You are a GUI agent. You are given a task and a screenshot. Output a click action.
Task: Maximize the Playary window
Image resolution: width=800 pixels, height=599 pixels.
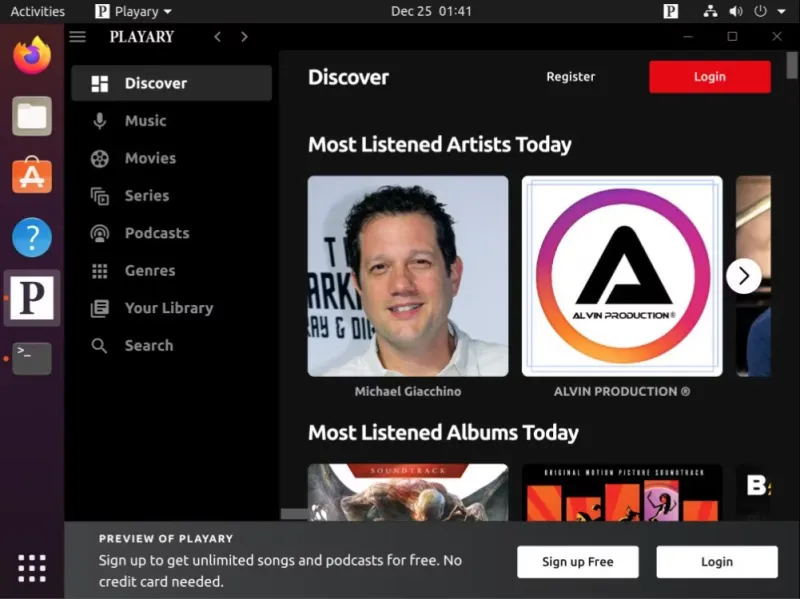point(732,37)
